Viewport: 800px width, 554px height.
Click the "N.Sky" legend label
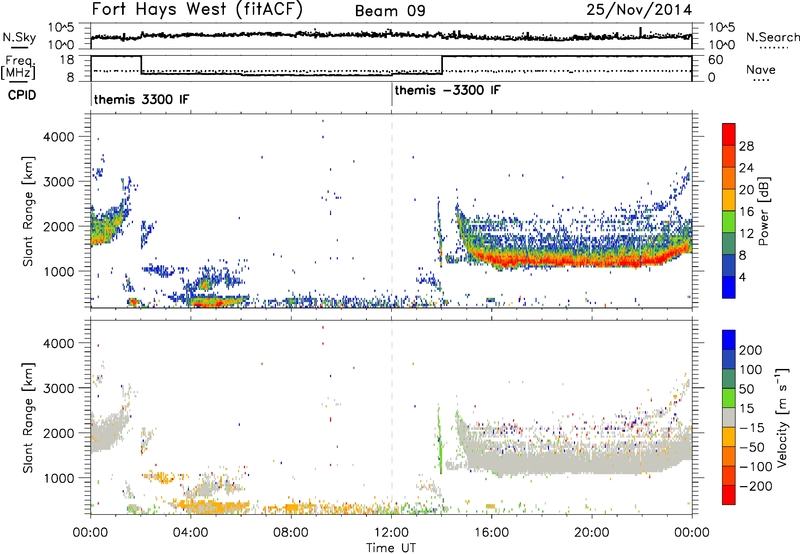point(19,37)
